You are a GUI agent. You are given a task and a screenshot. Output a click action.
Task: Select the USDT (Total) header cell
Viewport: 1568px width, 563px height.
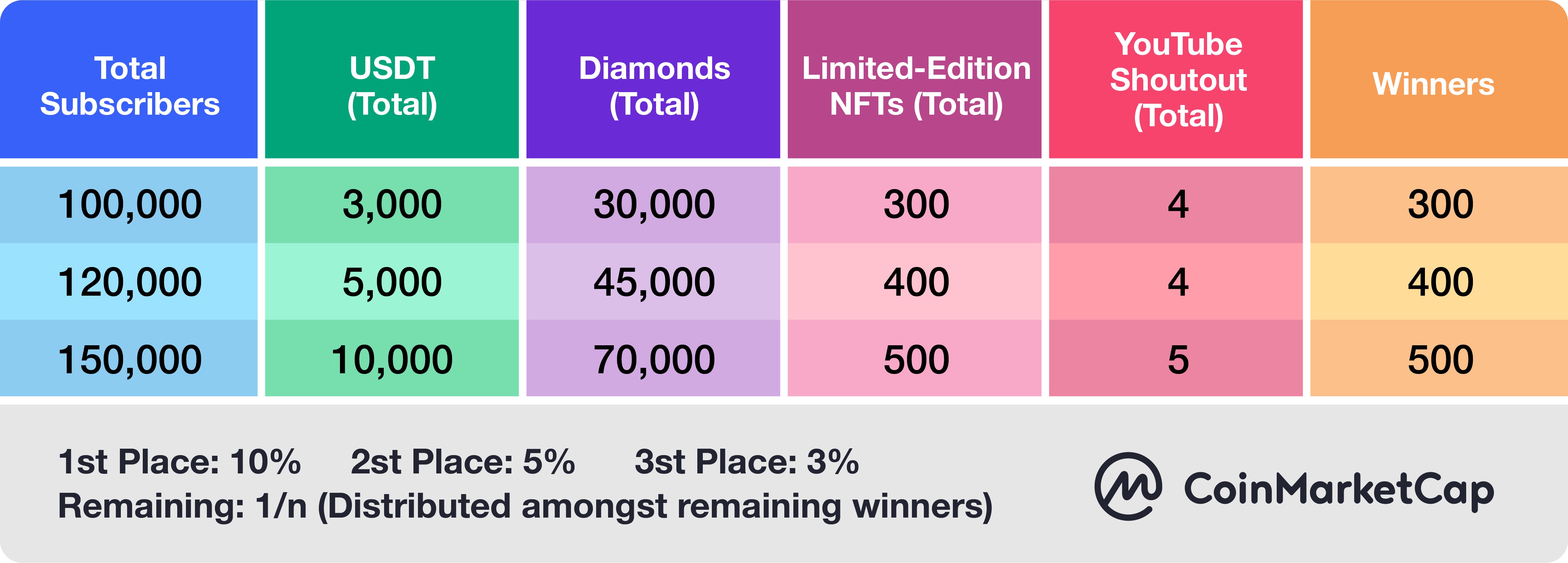click(392, 79)
